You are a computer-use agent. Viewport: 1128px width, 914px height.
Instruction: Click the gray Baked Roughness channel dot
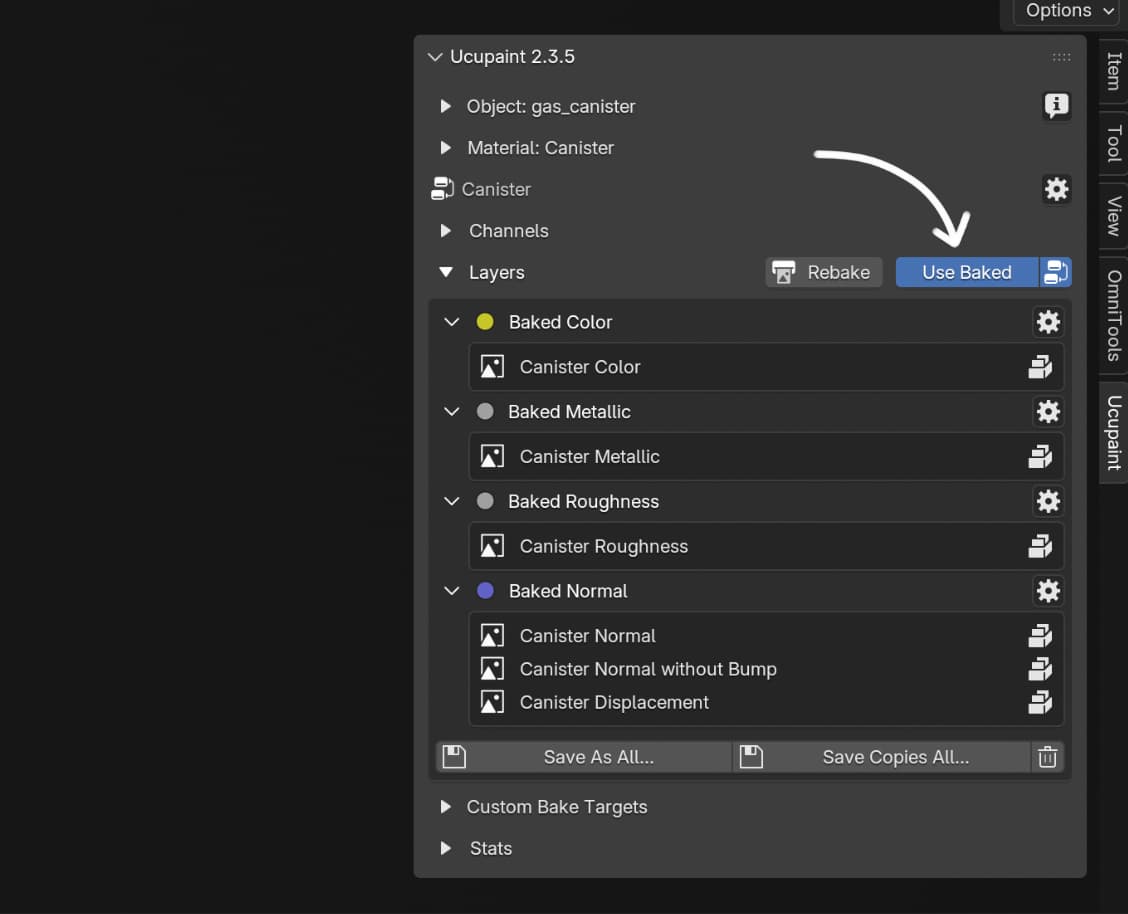coord(485,501)
